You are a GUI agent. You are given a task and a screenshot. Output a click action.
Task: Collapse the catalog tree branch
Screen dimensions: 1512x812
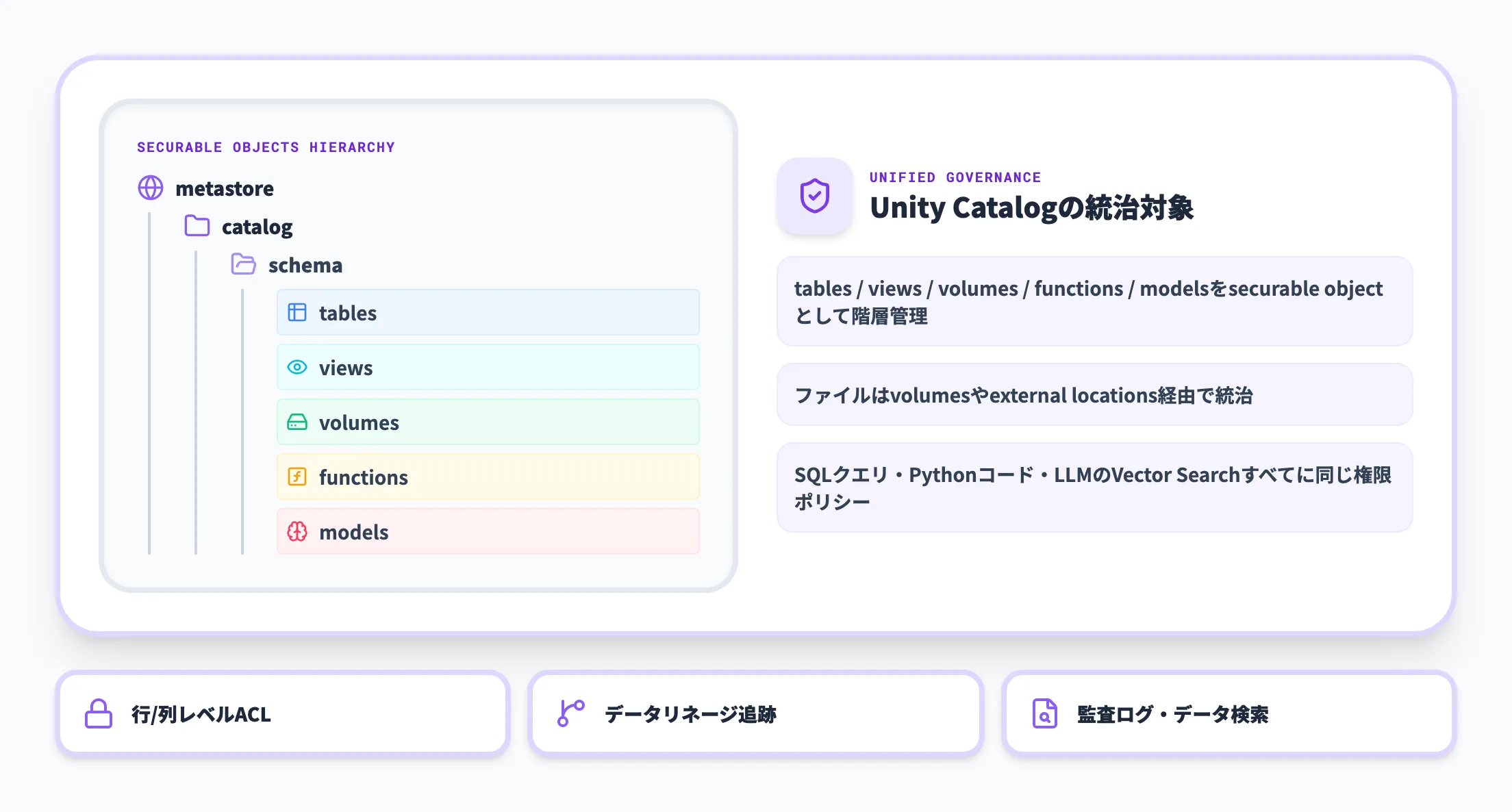pos(197,227)
